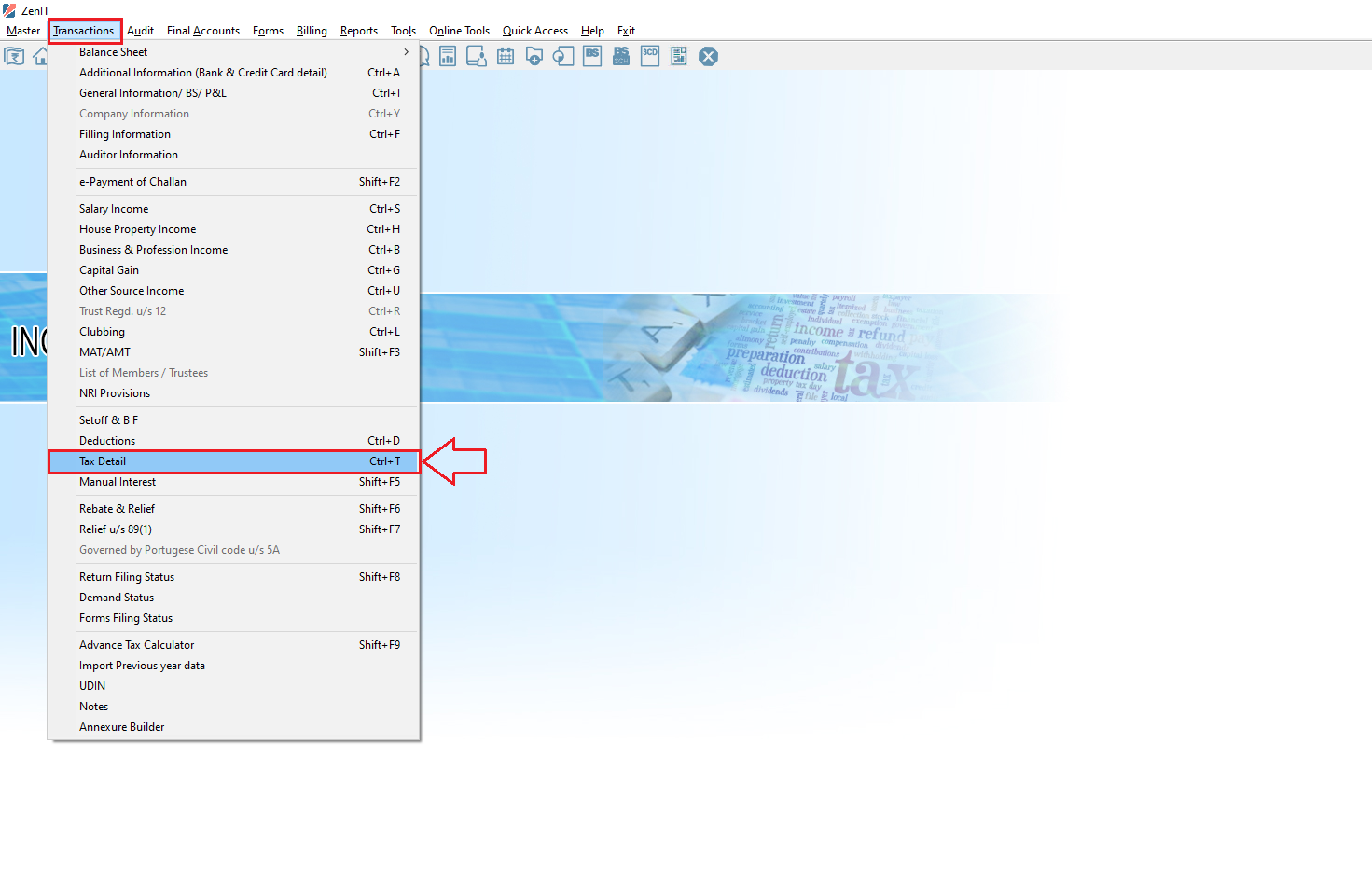Select UDIN menu entry
Image resolution: width=1372 pixels, height=880 pixels.
click(x=233, y=686)
